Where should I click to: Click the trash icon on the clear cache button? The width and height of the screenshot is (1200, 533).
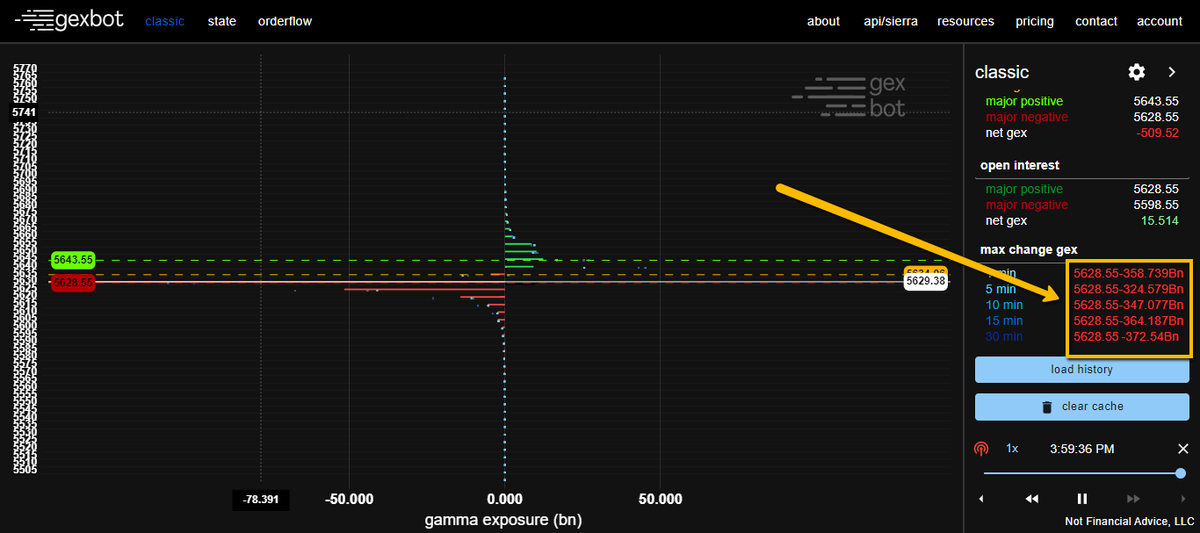(x=1047, y=407)
